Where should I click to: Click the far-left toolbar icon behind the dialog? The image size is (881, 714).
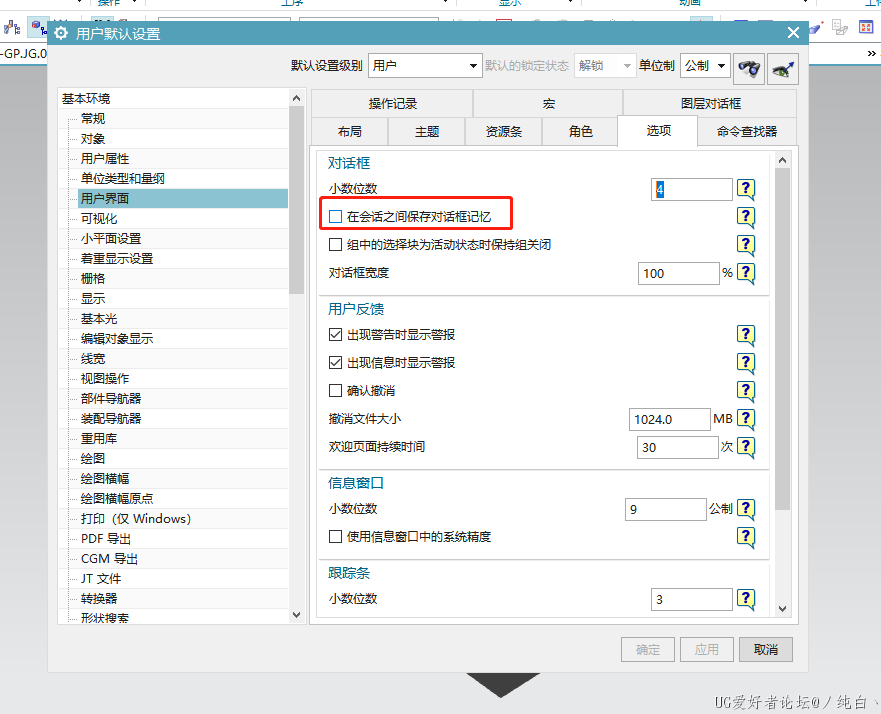(x=12, y=27)
